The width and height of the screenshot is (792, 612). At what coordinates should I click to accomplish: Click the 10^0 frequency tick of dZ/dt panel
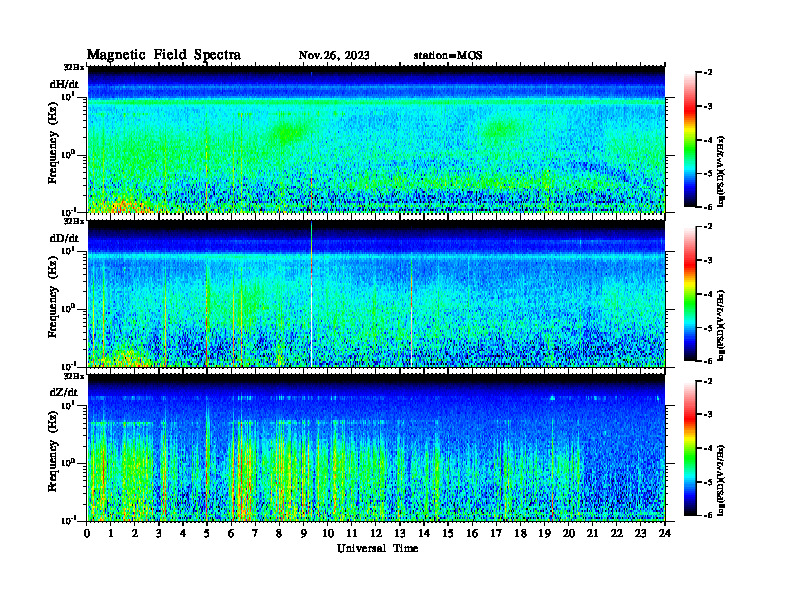pyautogui.click(x=68, y=463)
